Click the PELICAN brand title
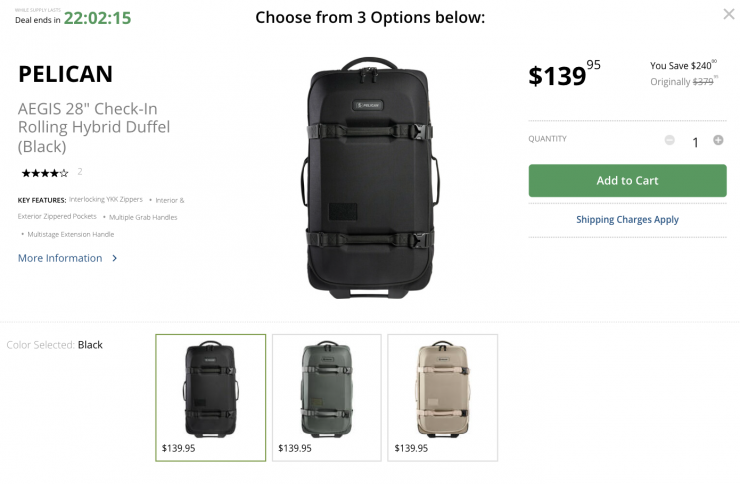 [65, 74]
